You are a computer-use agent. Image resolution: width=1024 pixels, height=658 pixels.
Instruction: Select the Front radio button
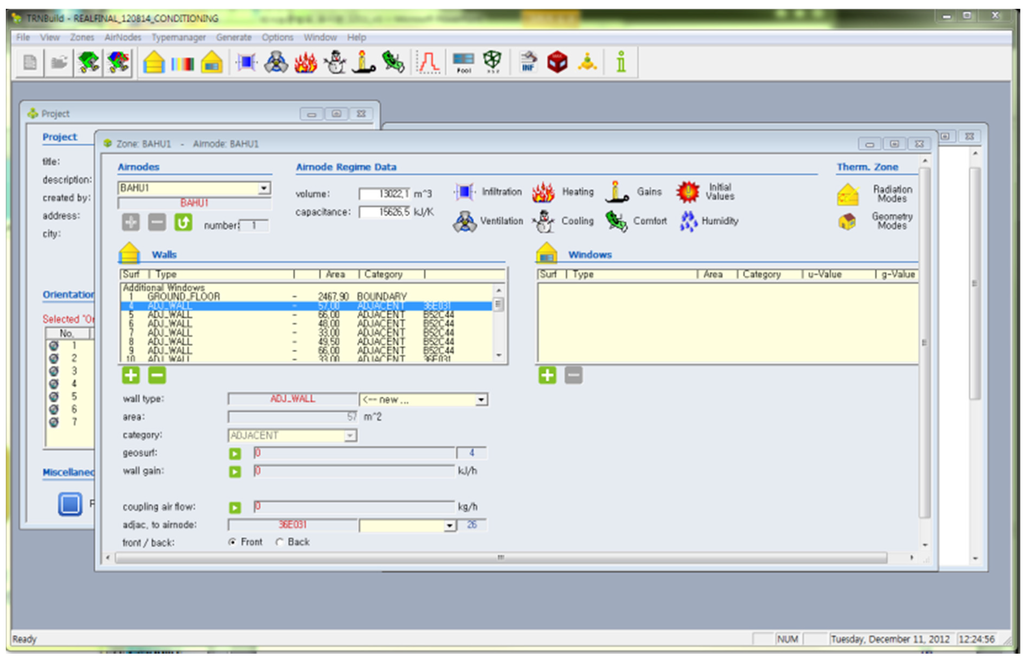coord(233,542)
